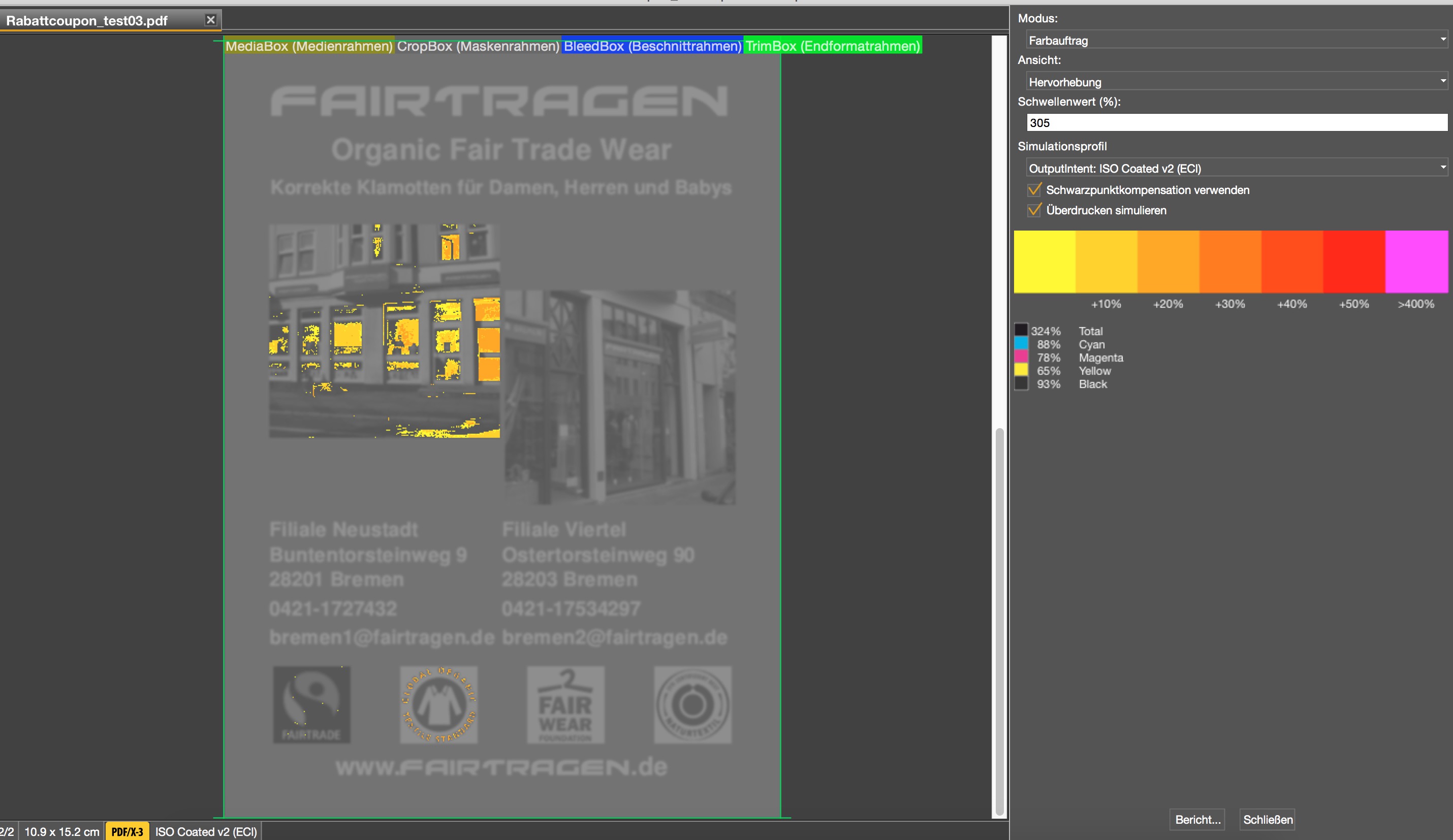
Task: Toggle Überdrucken simulieren checkbox
Action: 1034,210
